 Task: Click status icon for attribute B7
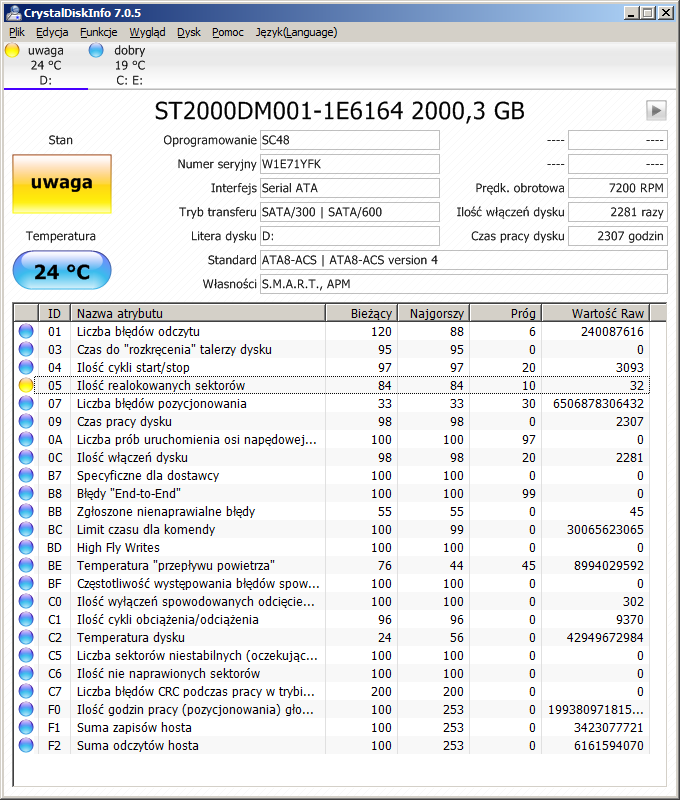coord(26,475)
